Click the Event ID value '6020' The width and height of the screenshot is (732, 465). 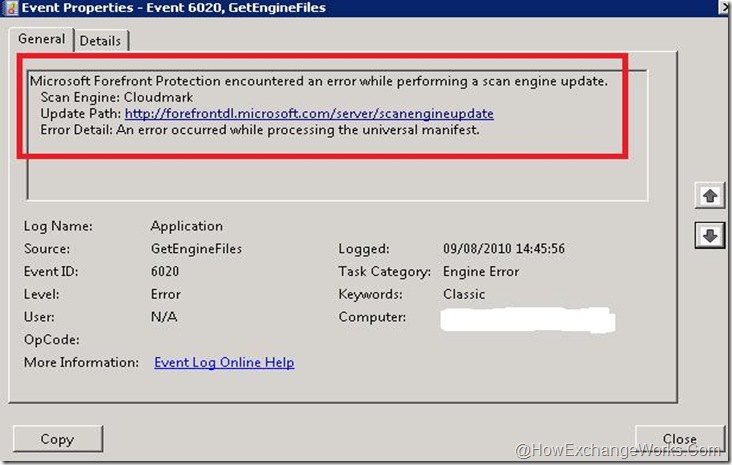click(165, 271)
